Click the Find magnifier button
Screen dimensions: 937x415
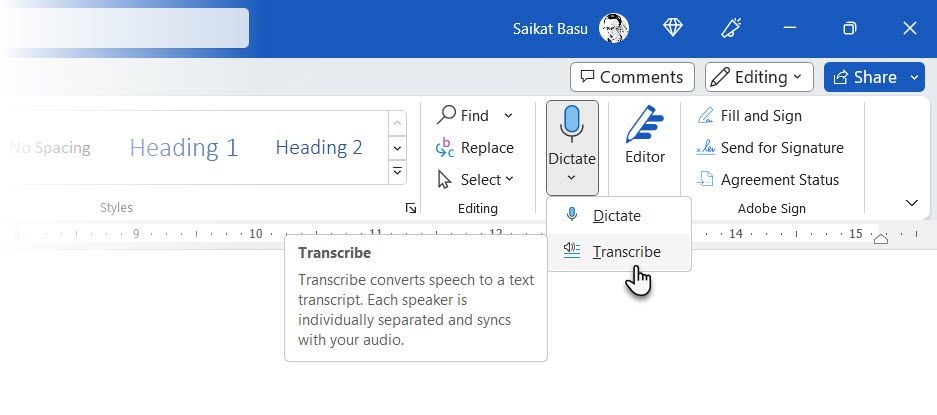463,115
